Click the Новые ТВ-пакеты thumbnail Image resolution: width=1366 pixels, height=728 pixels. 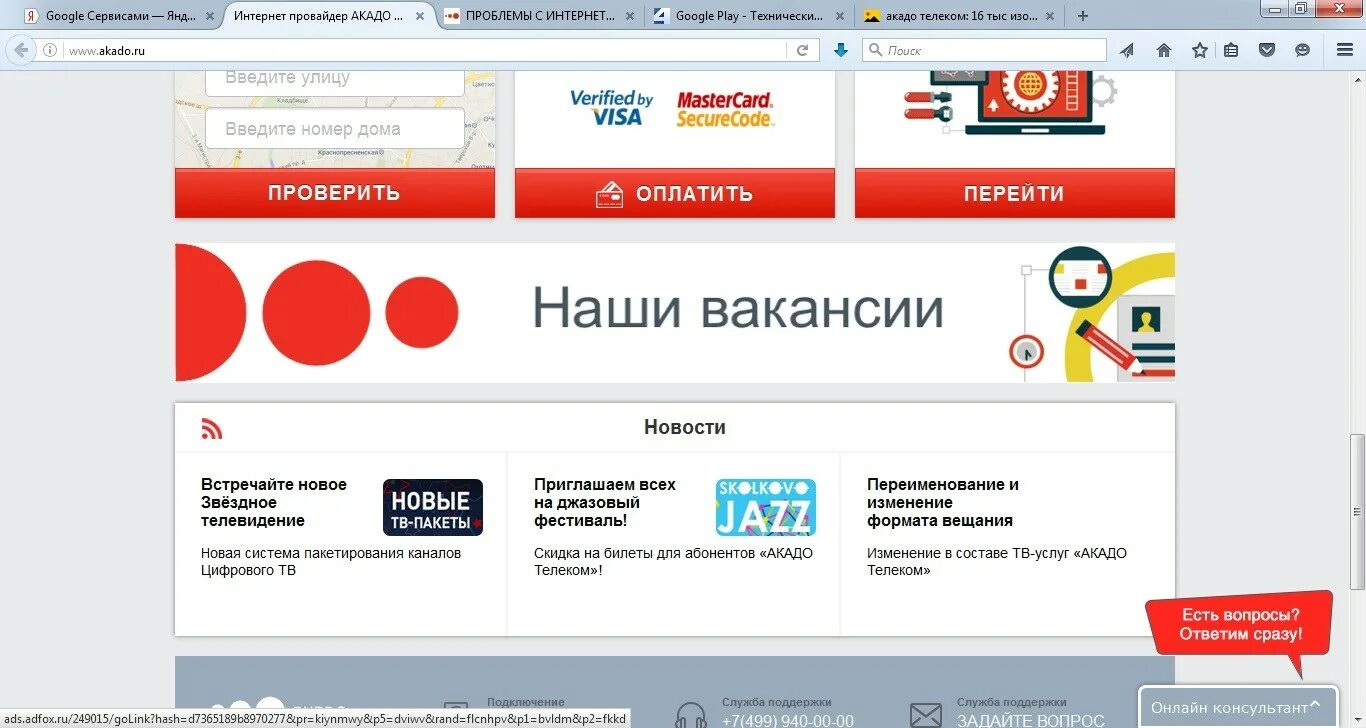coord(433,507)
